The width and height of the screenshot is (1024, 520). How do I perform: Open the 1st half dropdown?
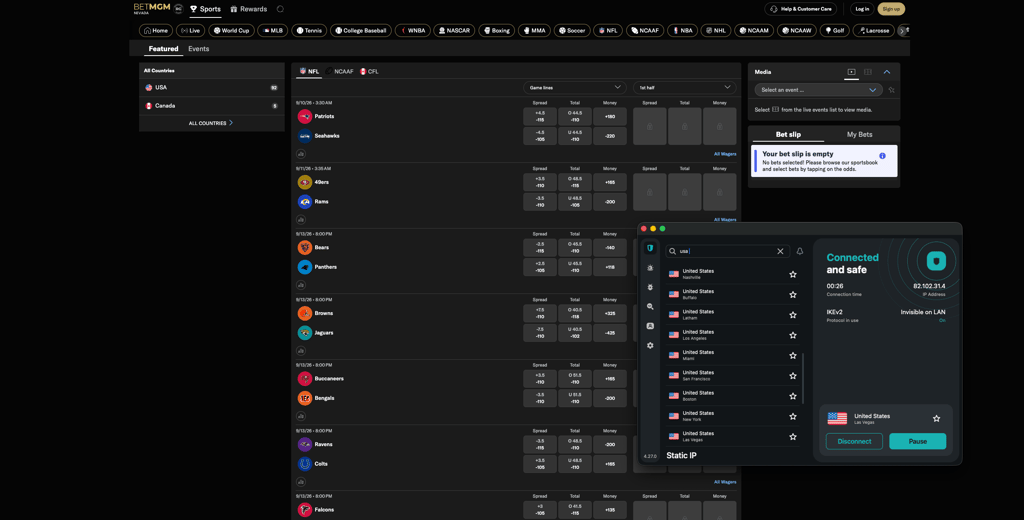[x=684, y=88]
